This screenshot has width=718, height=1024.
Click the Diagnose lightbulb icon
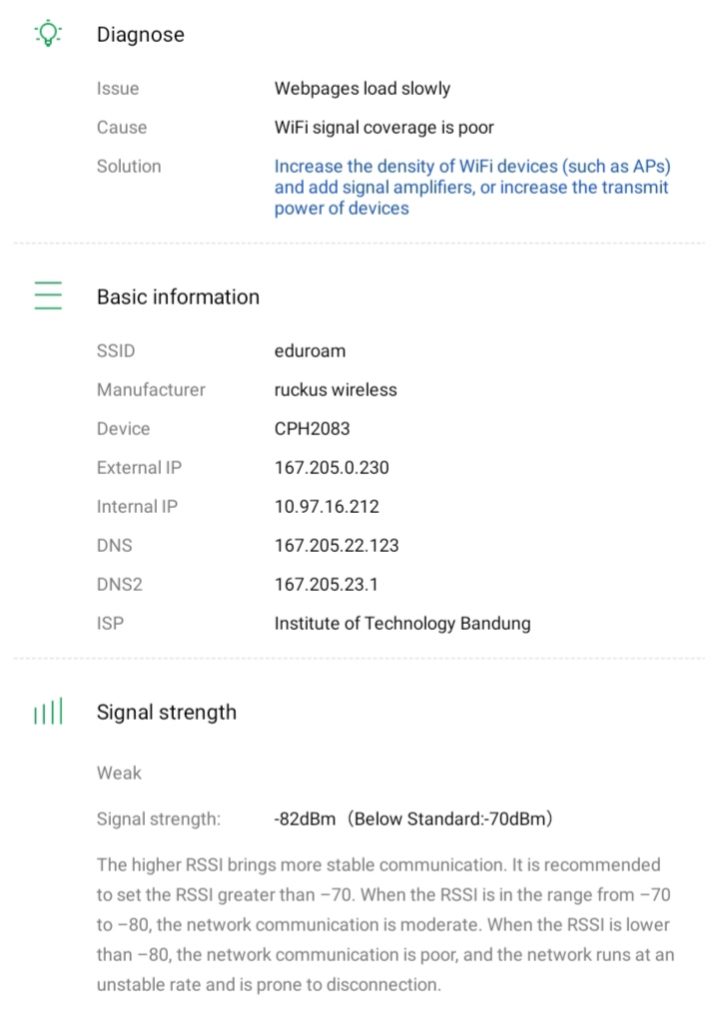[x=48, y=34]
